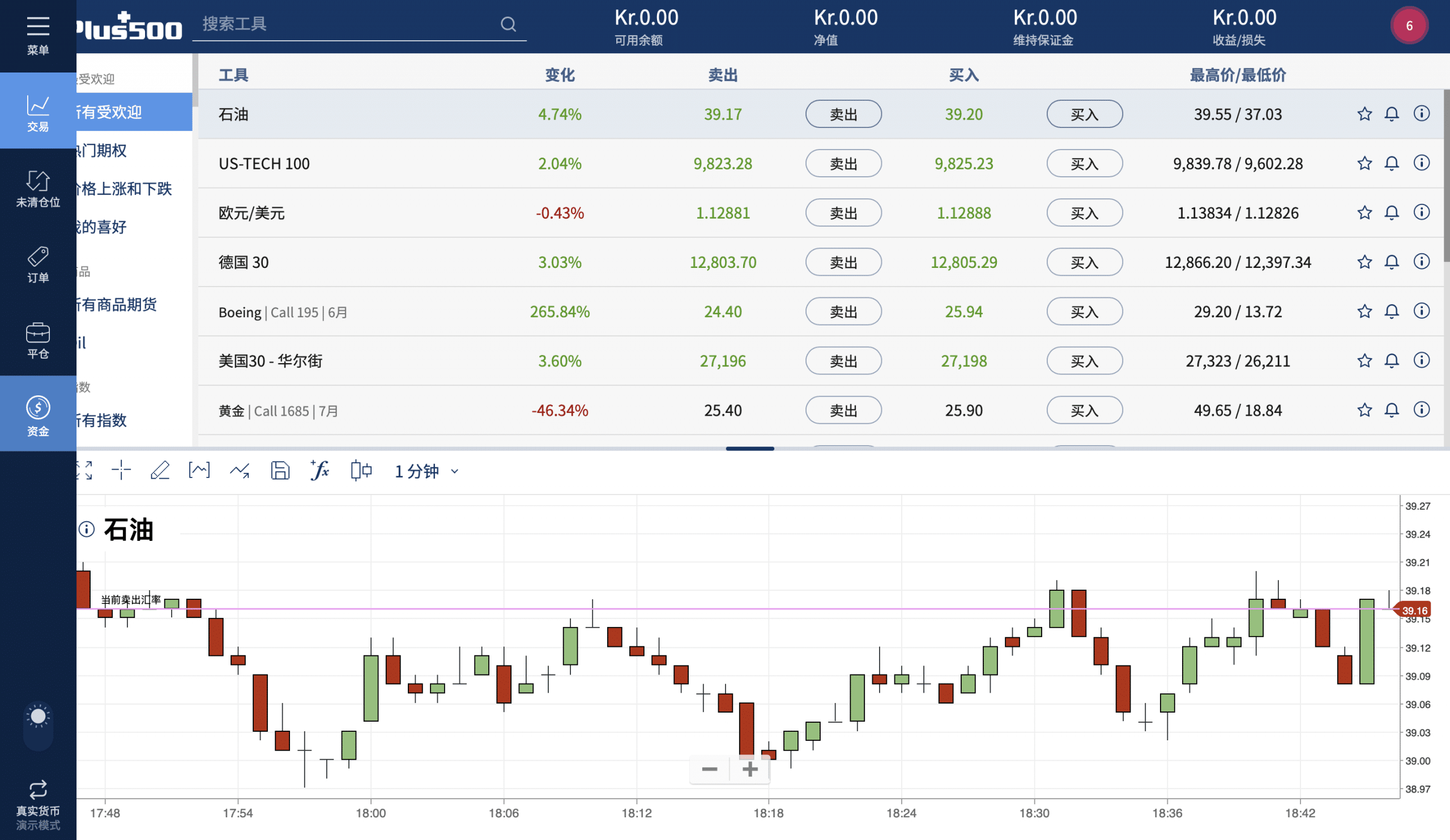Open info details for 石油 row

(1421, 113)
